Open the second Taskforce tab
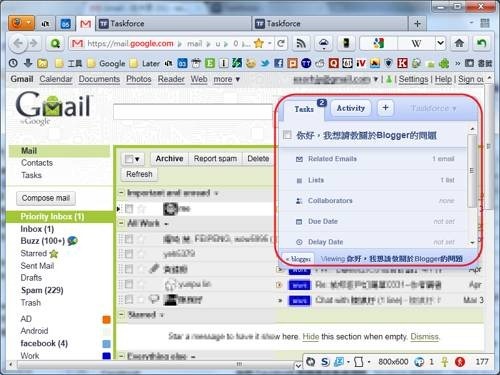The height and width of the screenshot is (375, 500). pos(330,24)
